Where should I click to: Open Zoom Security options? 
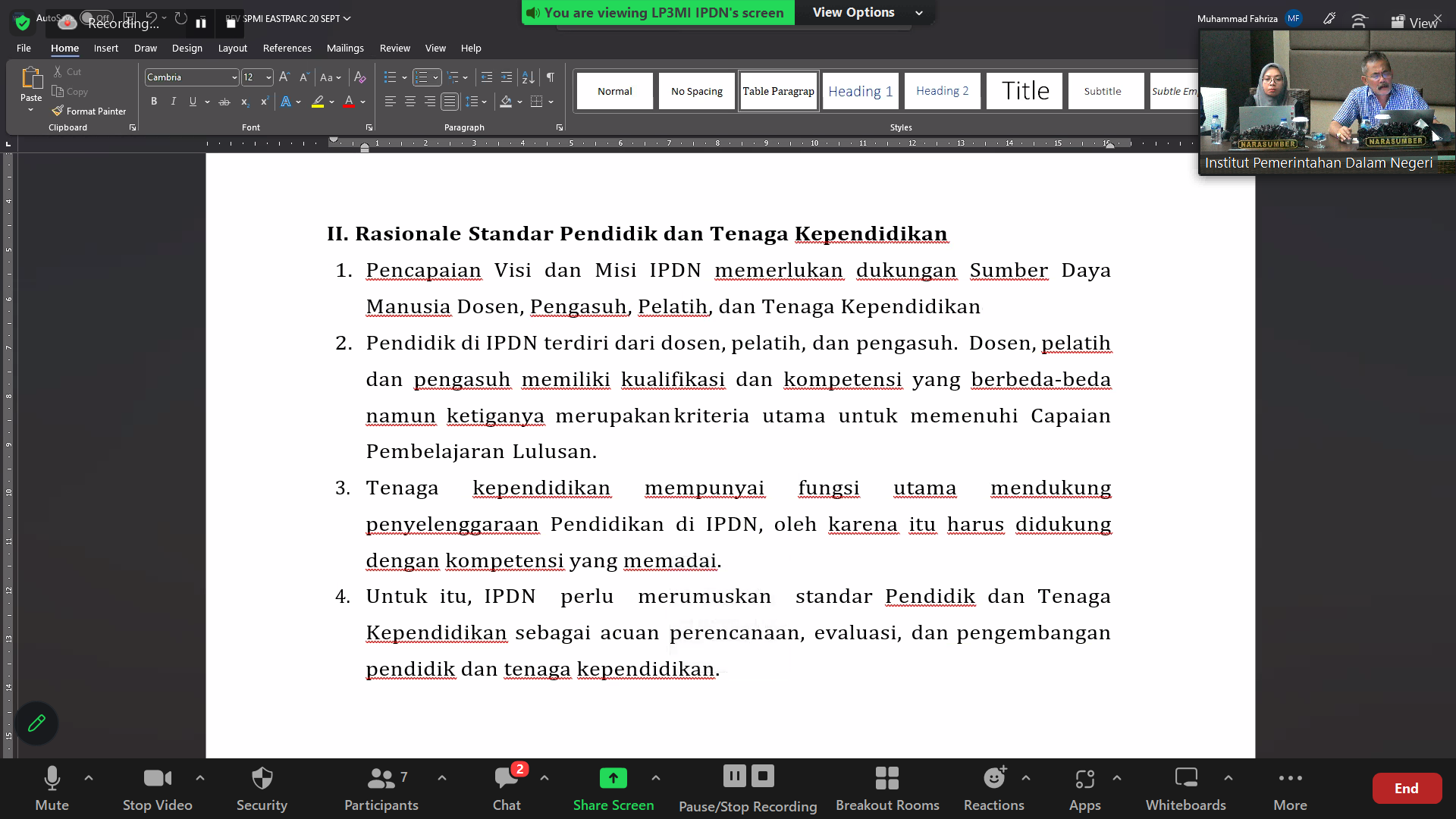[x=262, y=789]
